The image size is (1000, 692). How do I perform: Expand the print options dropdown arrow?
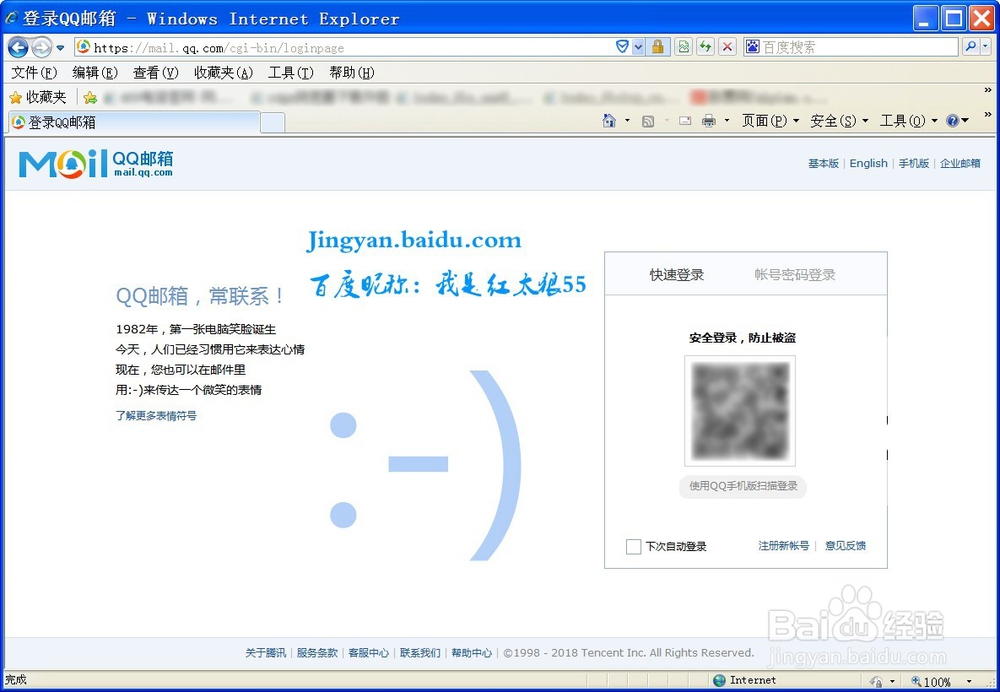click(726, 121)
